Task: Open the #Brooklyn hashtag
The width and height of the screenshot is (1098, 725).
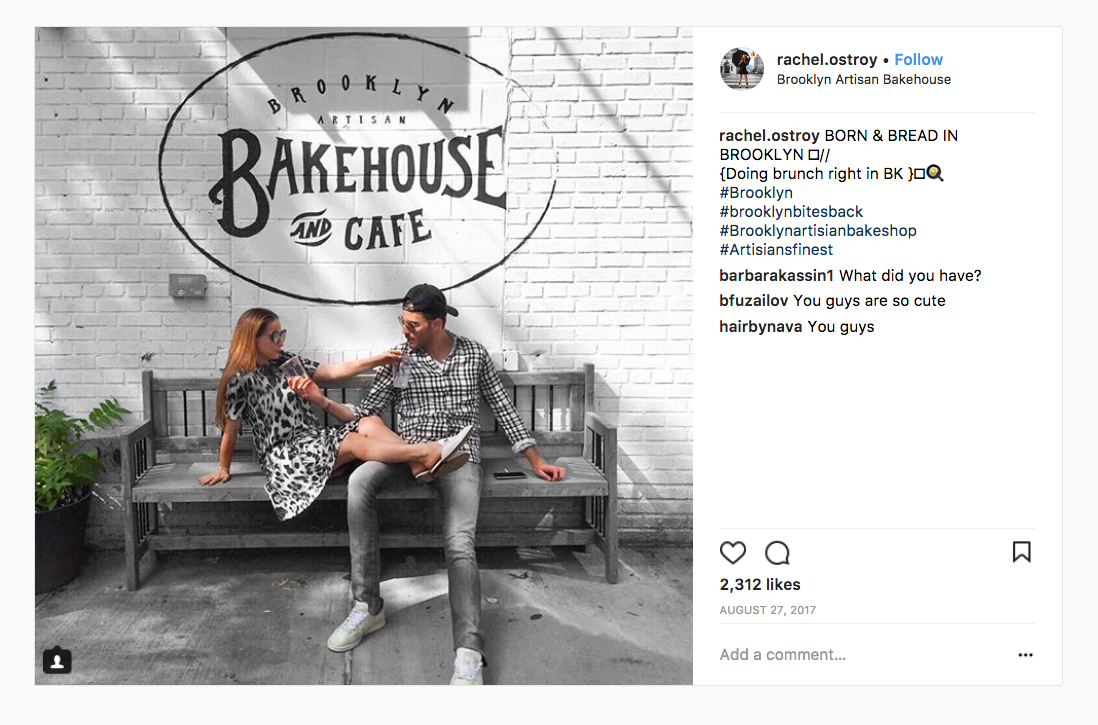Action: [x=756, y=193]
